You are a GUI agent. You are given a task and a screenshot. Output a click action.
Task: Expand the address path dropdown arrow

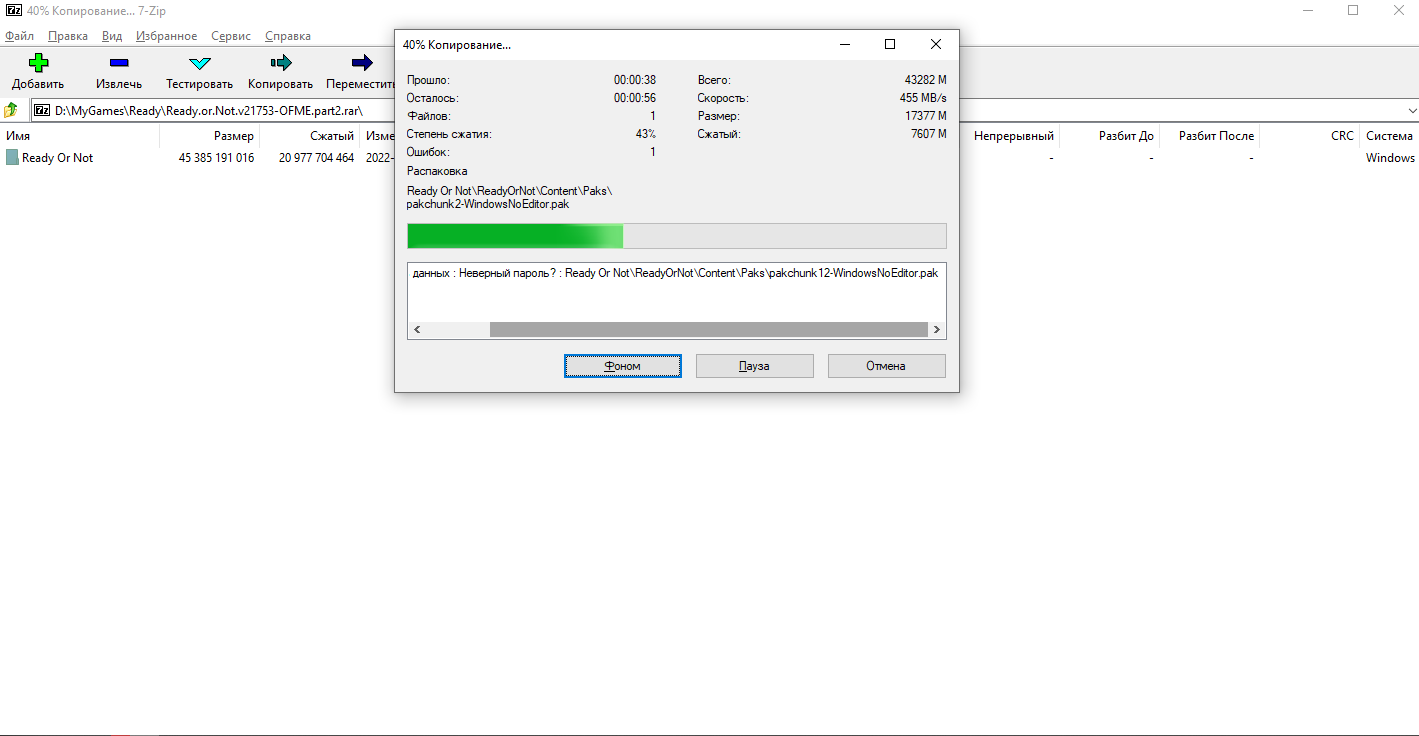pos(1412,110)
